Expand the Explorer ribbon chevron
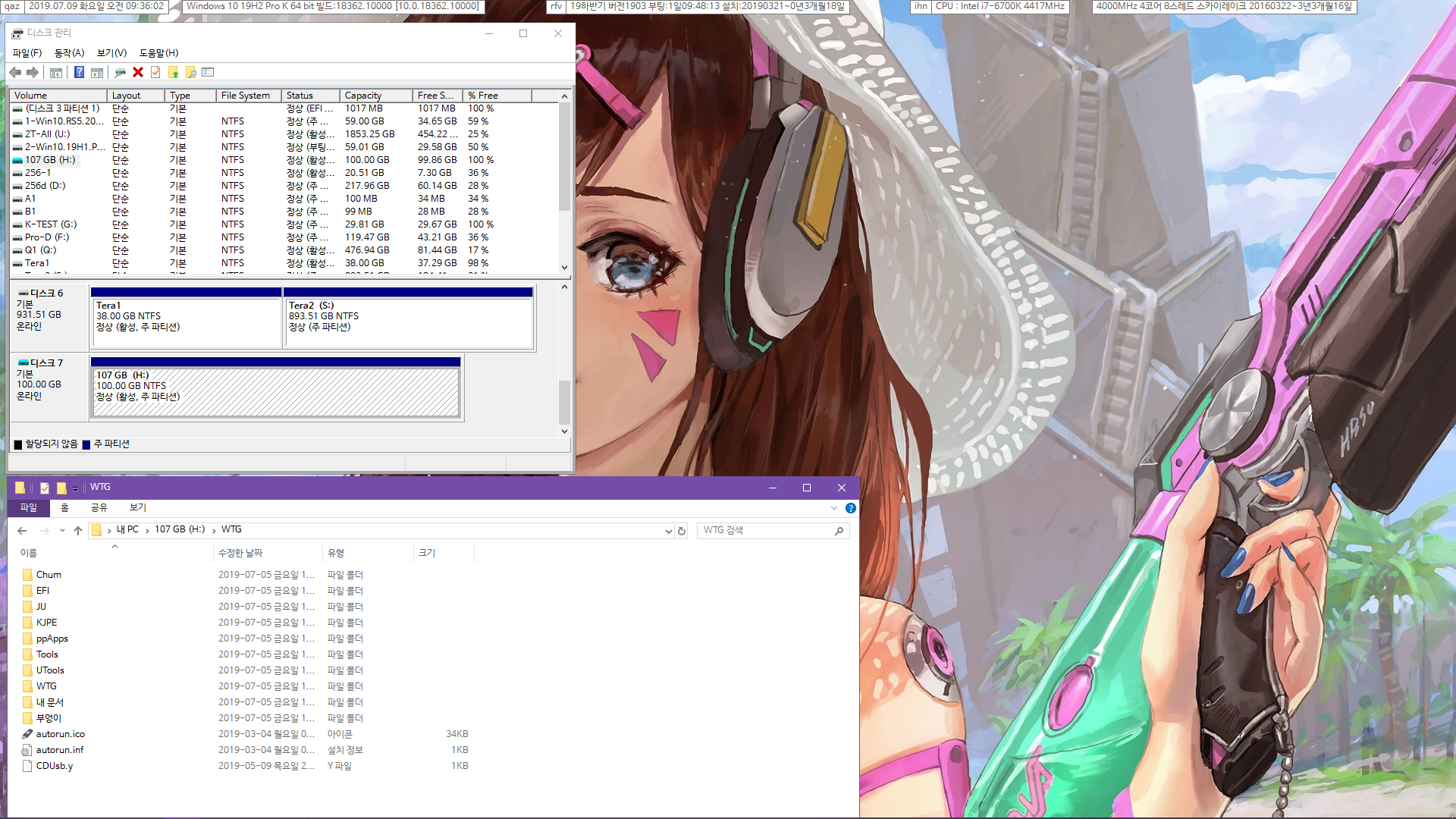Screen dimensions: 1456x819 coord(833,508)
